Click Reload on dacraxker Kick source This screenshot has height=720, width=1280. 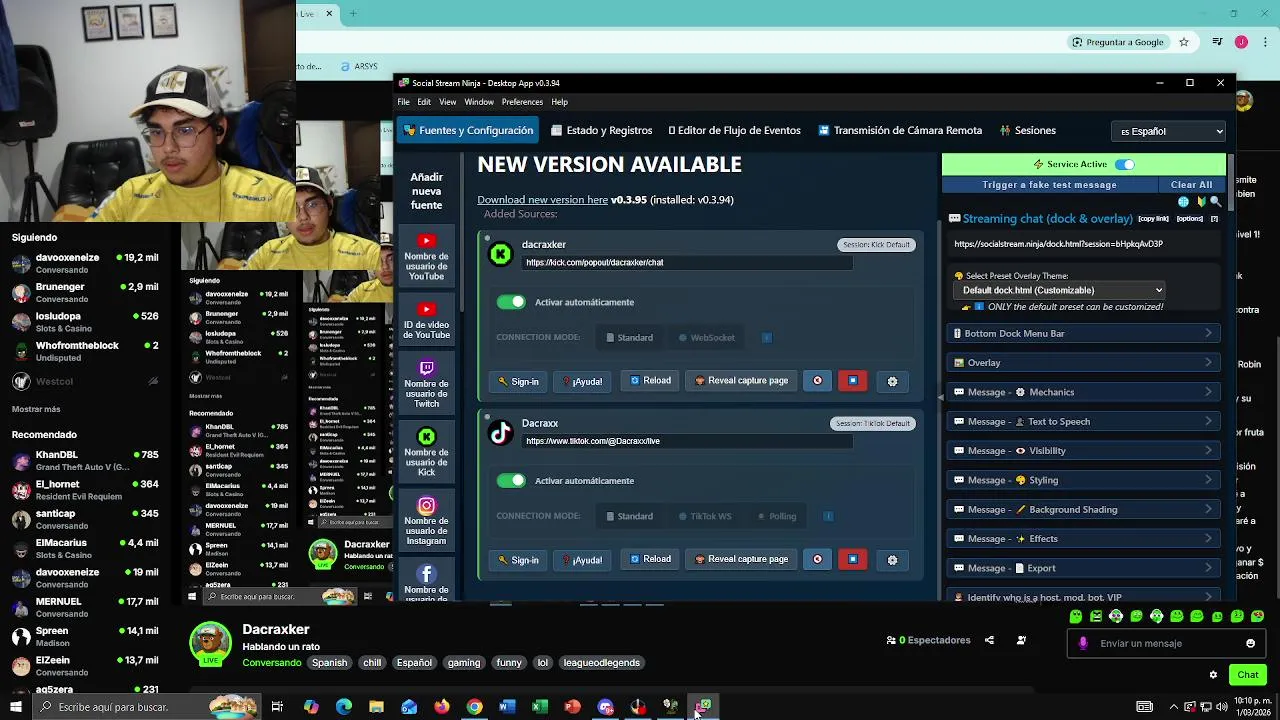point(651,381)
